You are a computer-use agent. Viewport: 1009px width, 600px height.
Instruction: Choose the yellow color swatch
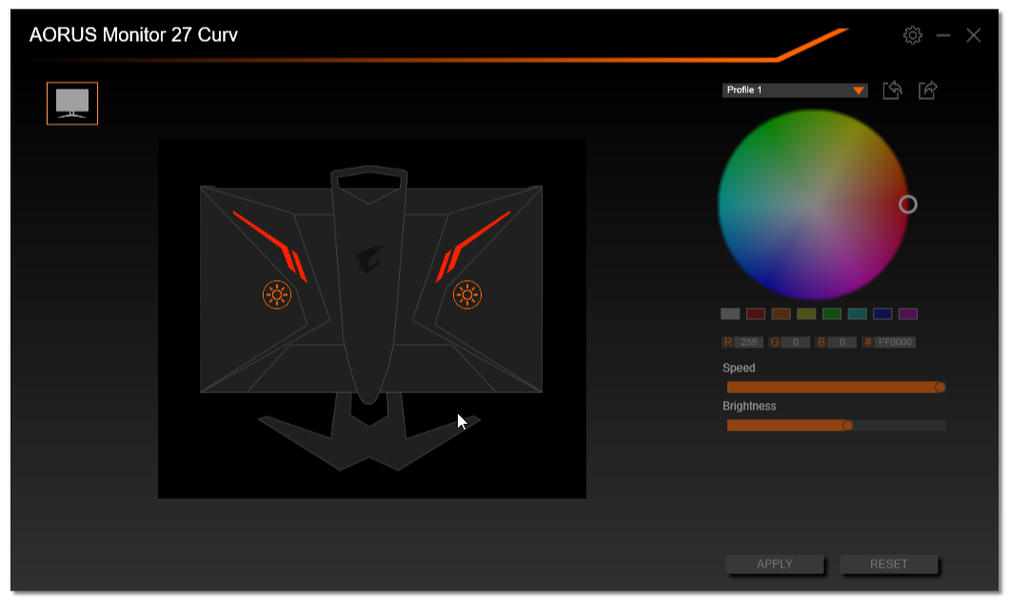[806, 314]
